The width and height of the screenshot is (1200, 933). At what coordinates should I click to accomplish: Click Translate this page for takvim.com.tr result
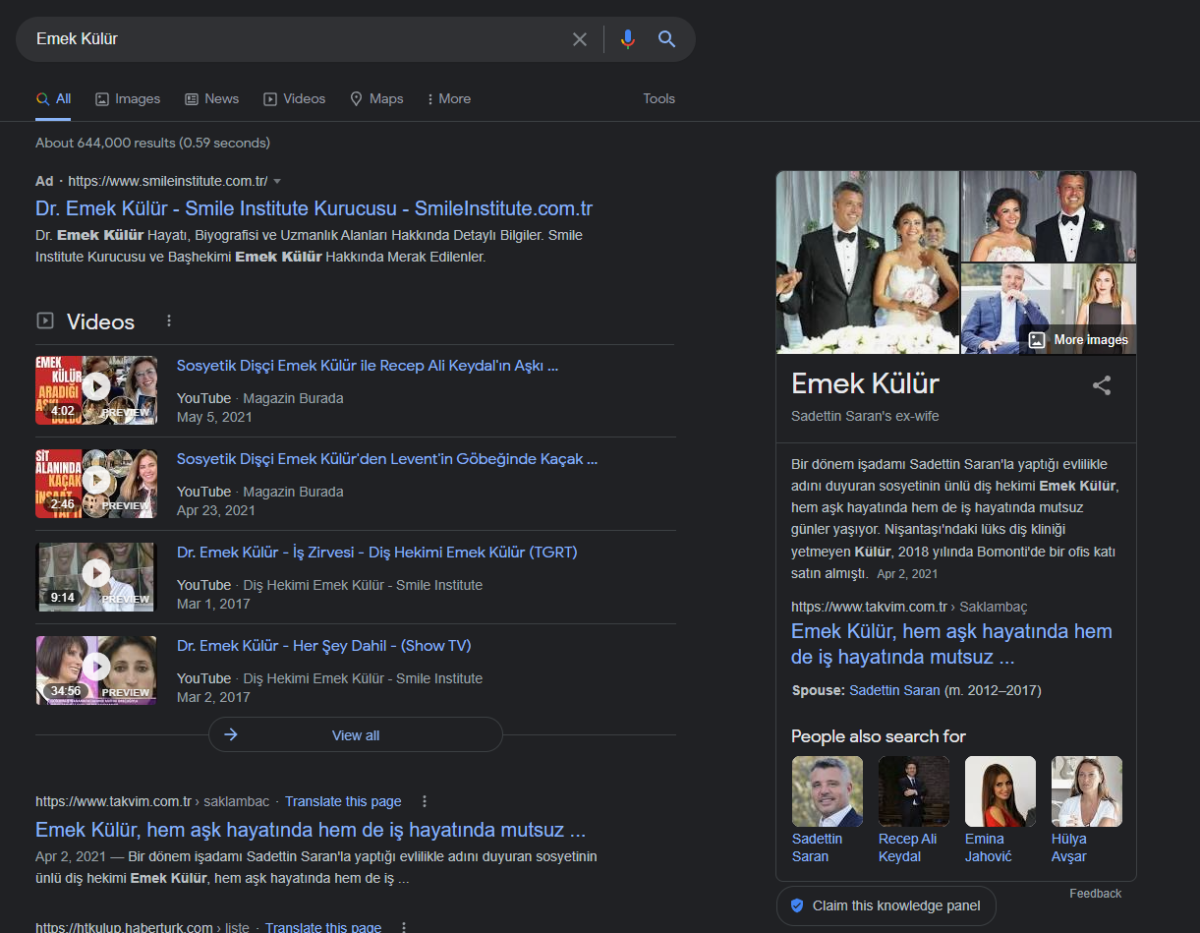[343, 801]
